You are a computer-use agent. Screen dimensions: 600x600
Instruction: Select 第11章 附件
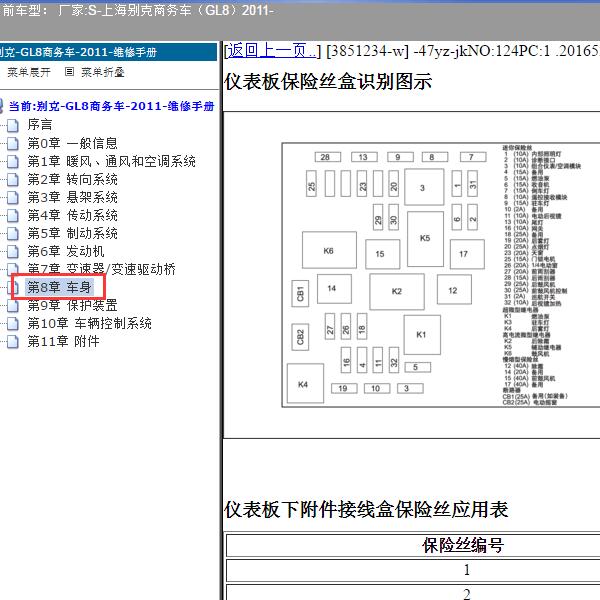coord(64,341)
